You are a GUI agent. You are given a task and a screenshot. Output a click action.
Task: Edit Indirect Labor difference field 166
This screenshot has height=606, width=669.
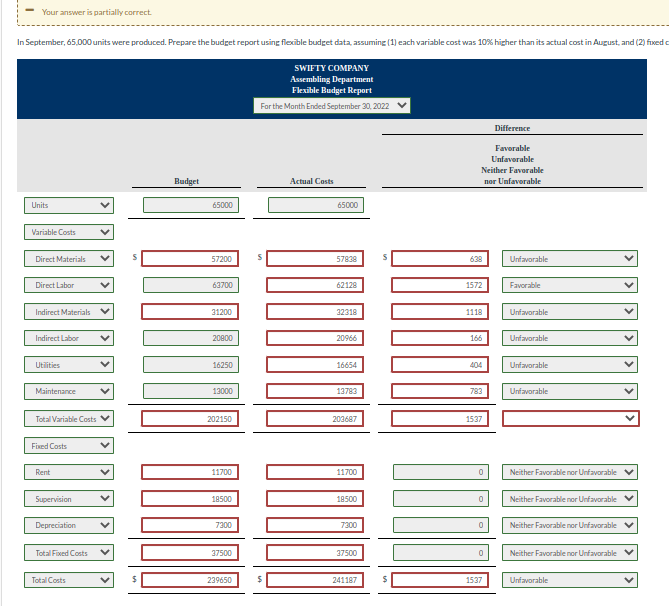click(440, 338)
